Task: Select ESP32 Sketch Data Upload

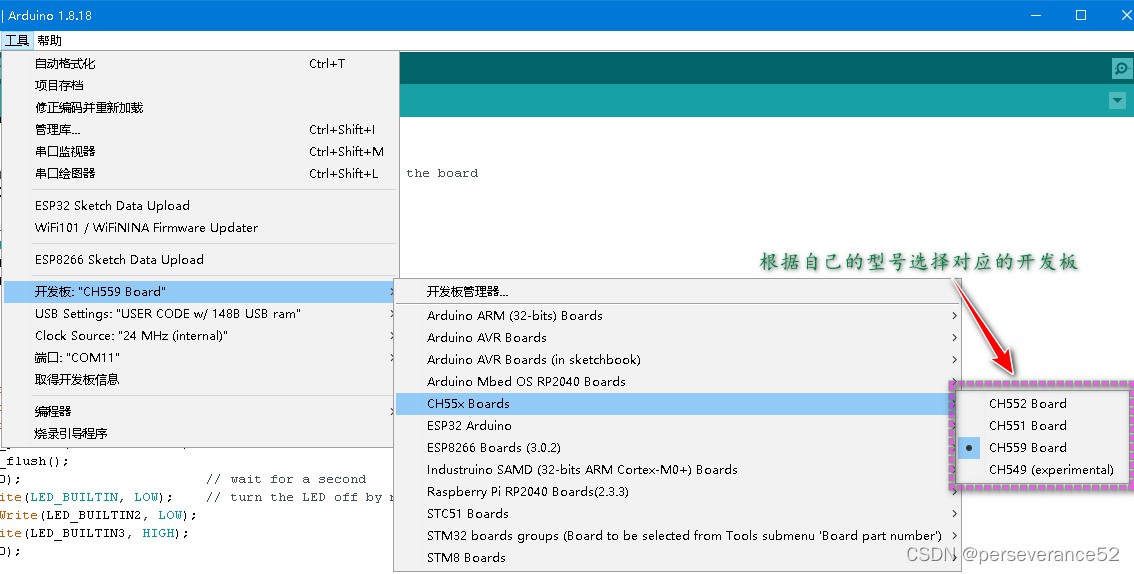Action: pyautogui.click(x=200, y=205)
